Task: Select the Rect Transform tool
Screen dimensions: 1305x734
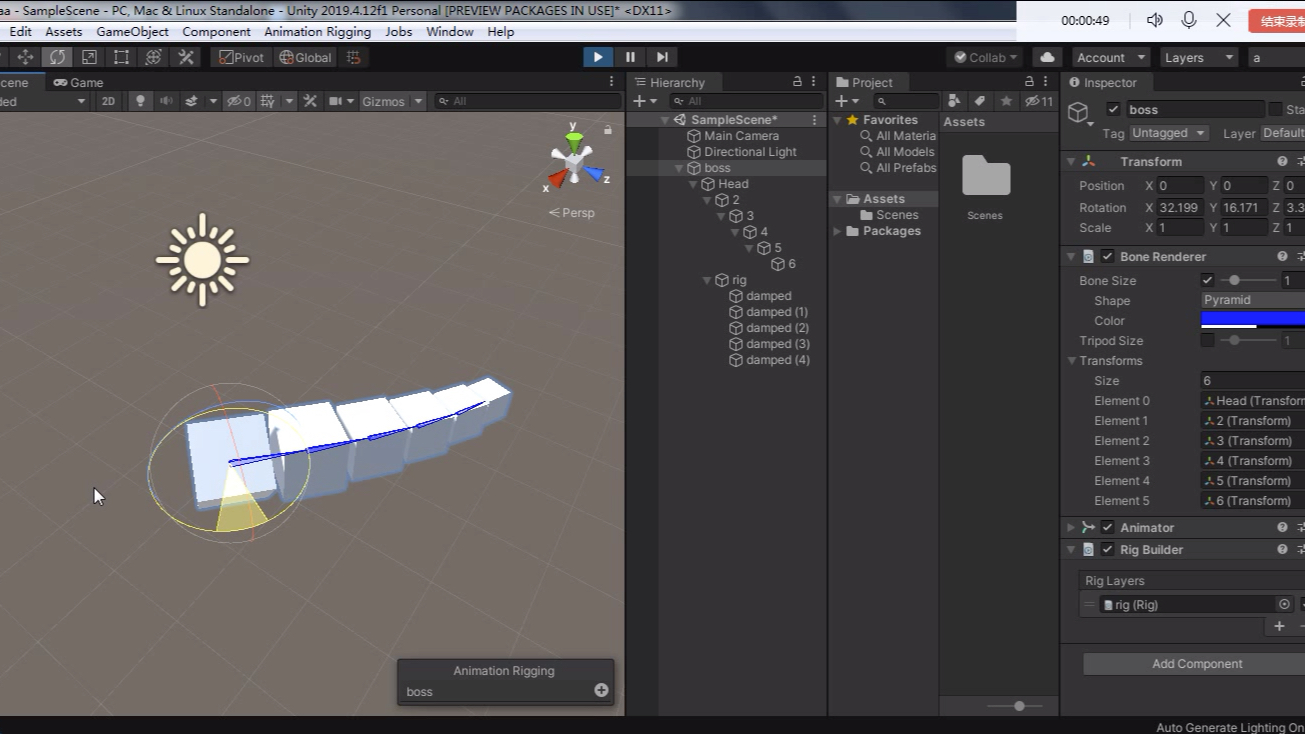Action: tap(121, 57)
